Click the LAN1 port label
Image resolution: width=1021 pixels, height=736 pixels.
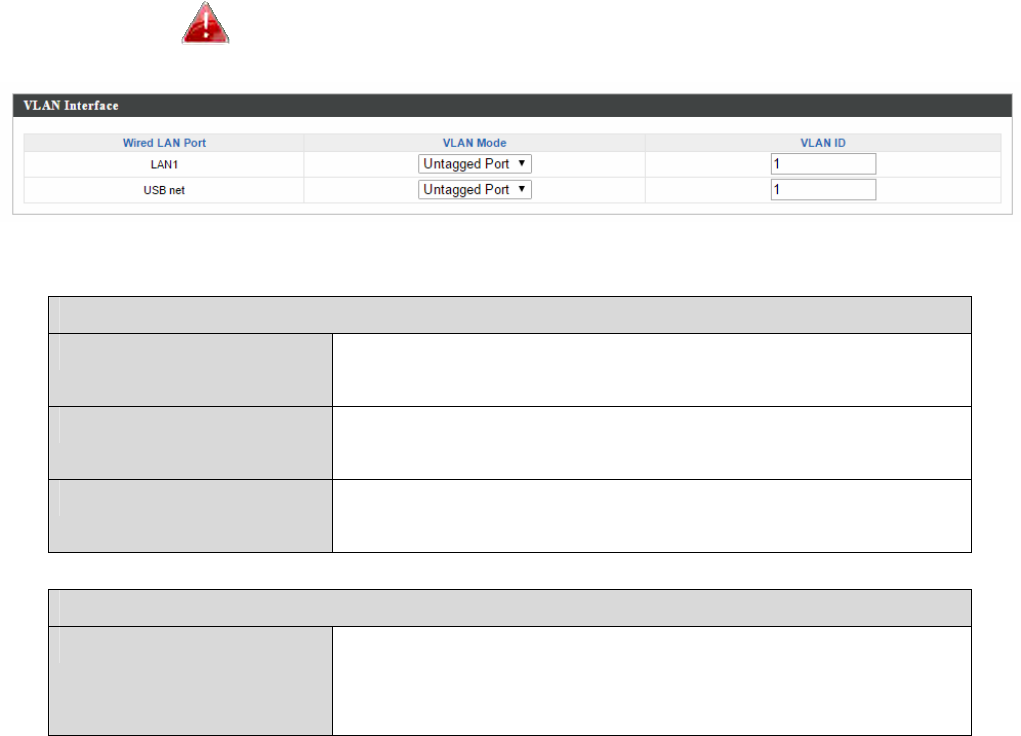tap(164, 165)
